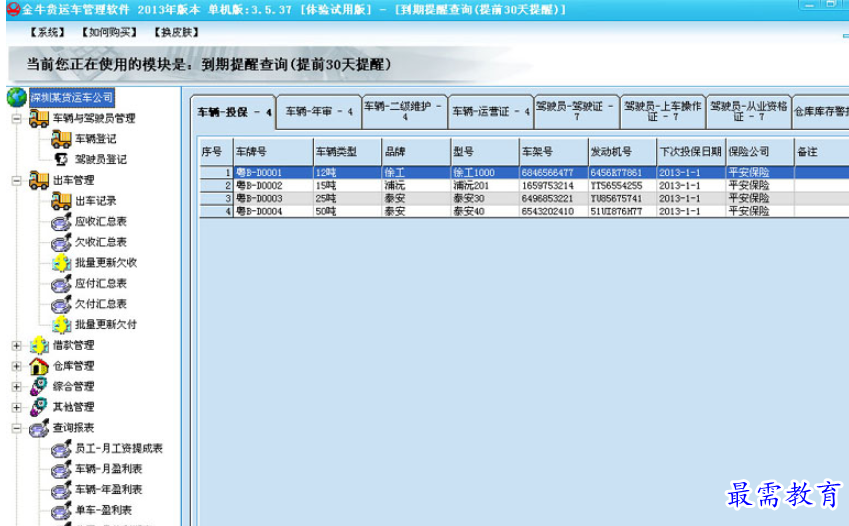The width and height of the screenshot is (849, 526).
Task: Expand the 综合管理 tree node
Action: point(16,387)
